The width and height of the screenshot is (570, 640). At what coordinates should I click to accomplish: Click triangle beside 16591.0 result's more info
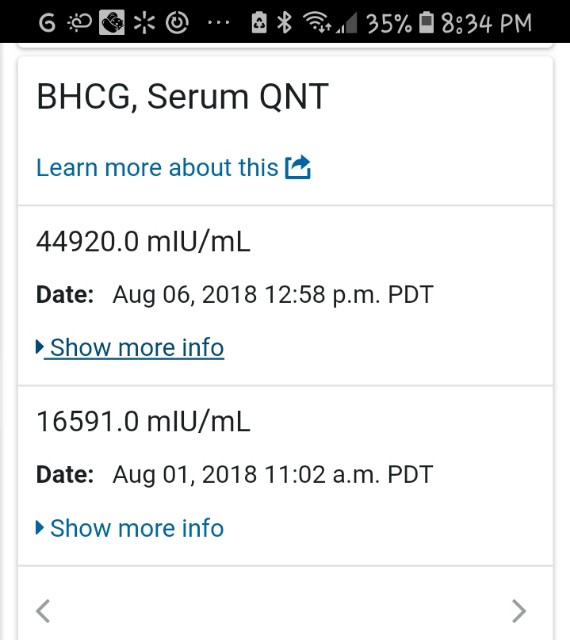(40, 528)
